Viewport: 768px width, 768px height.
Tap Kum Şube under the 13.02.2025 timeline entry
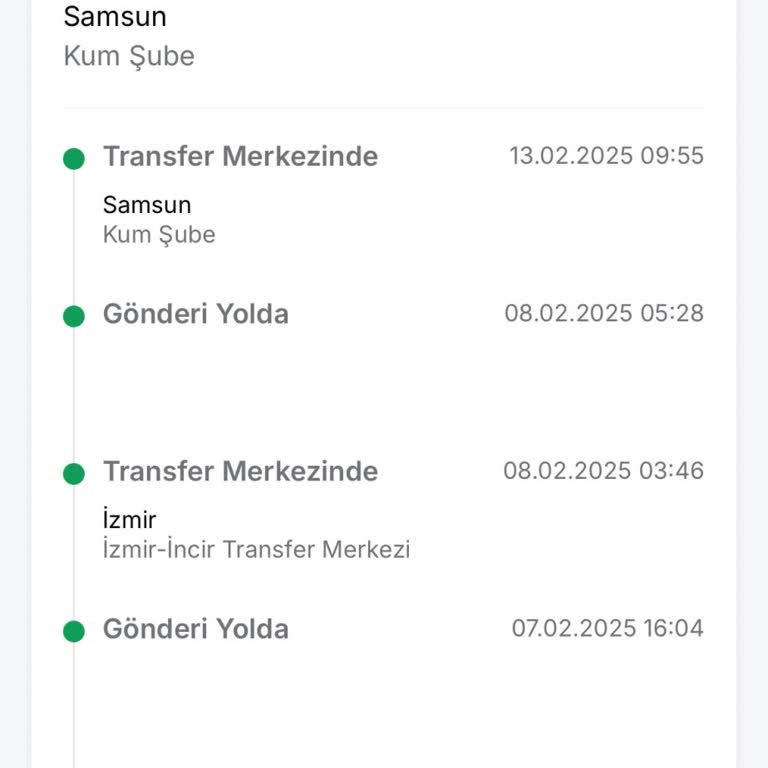point(159,235)
